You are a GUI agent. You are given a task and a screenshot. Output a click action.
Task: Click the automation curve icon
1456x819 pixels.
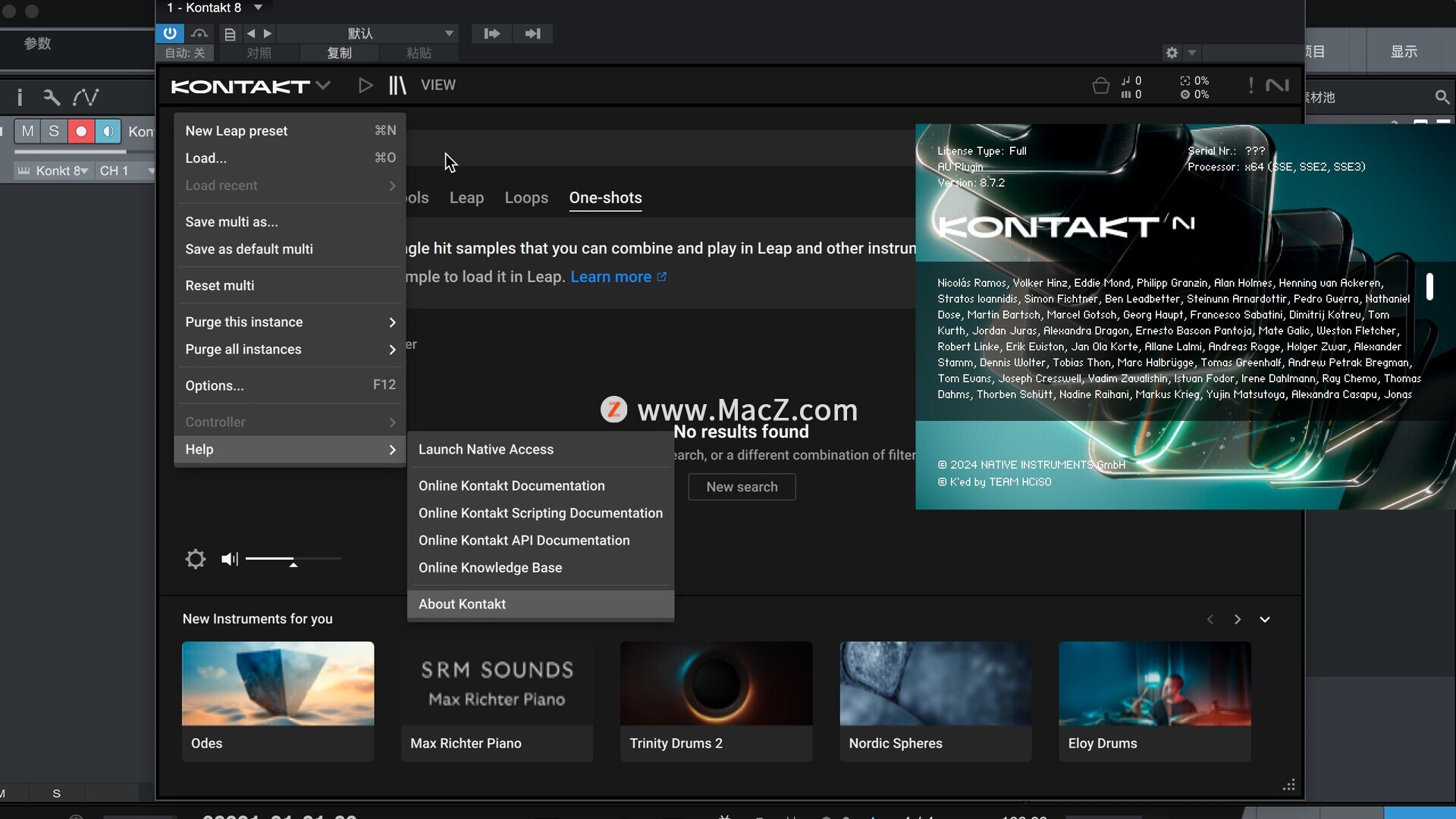coord(86,97)
